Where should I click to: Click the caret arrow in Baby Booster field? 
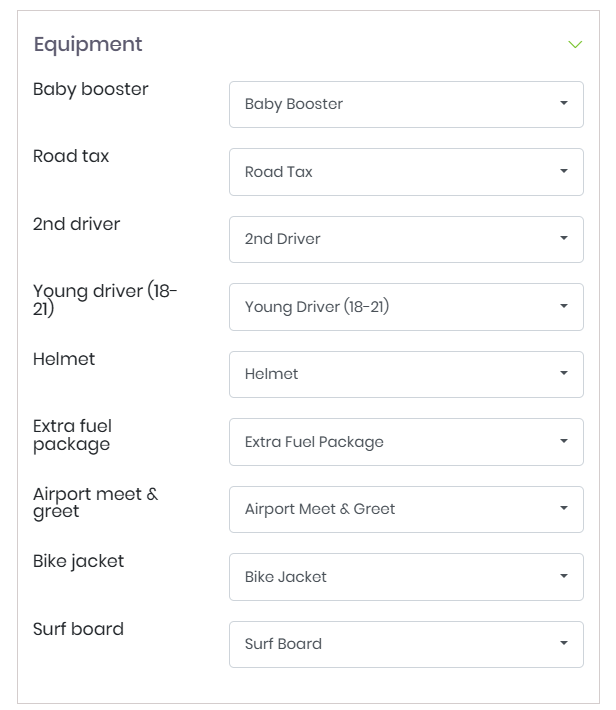pos(564,104)
